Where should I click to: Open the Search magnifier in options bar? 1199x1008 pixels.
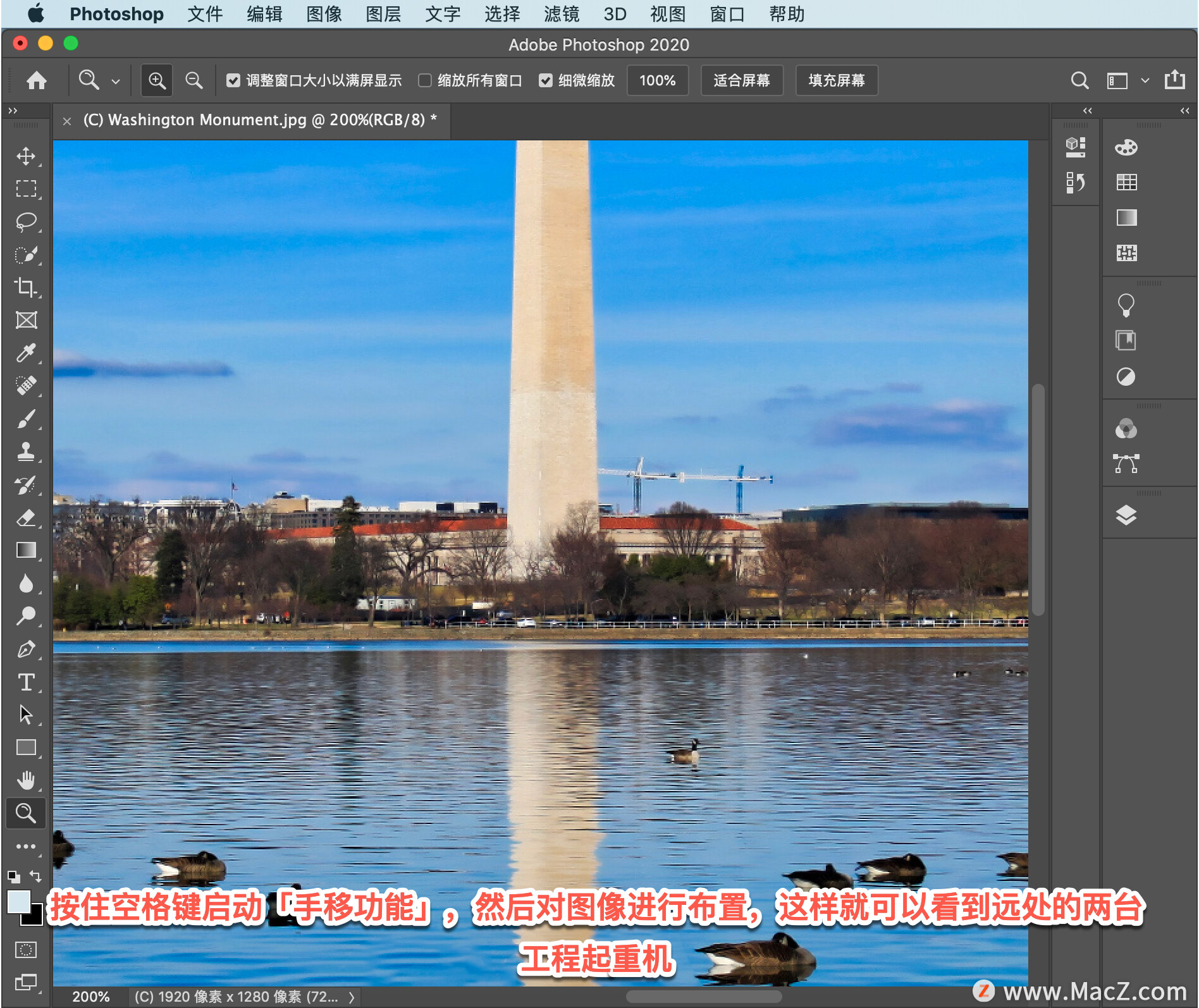coord(1080,80)
